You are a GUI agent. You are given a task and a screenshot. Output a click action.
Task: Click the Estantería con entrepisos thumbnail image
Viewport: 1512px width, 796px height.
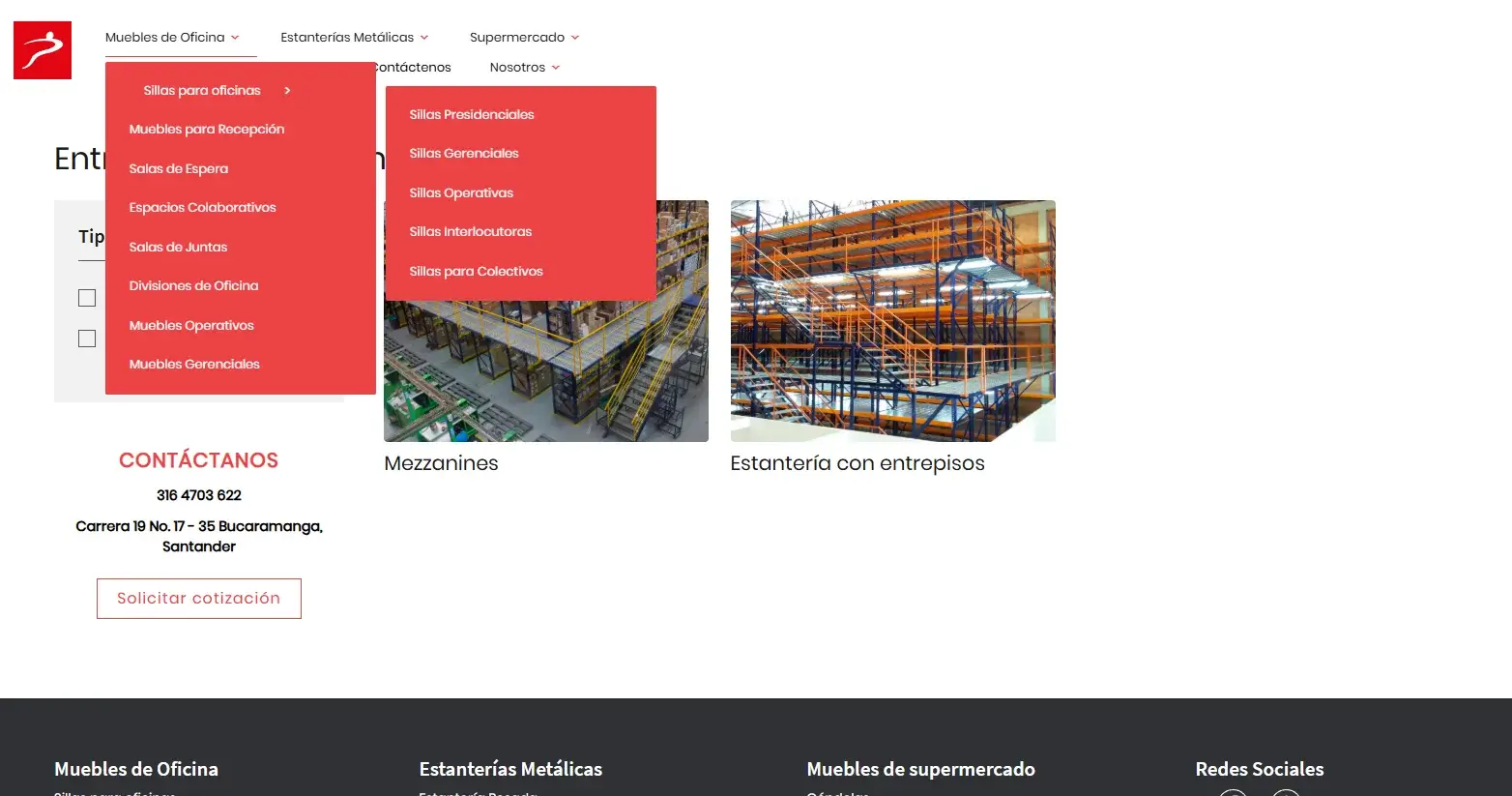tap(892, 321)
